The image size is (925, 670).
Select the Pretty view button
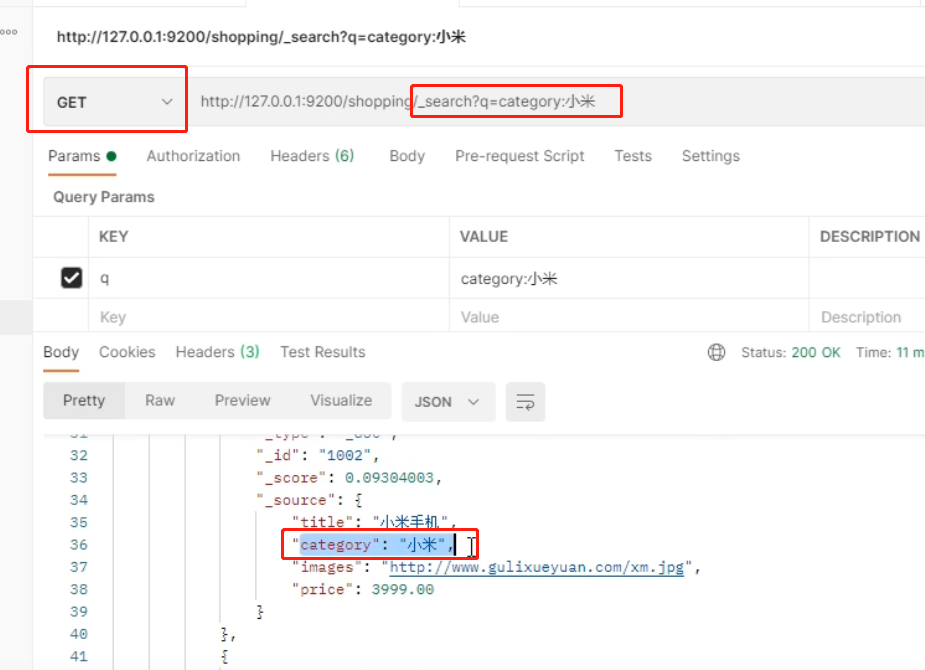tap(84, 400)
